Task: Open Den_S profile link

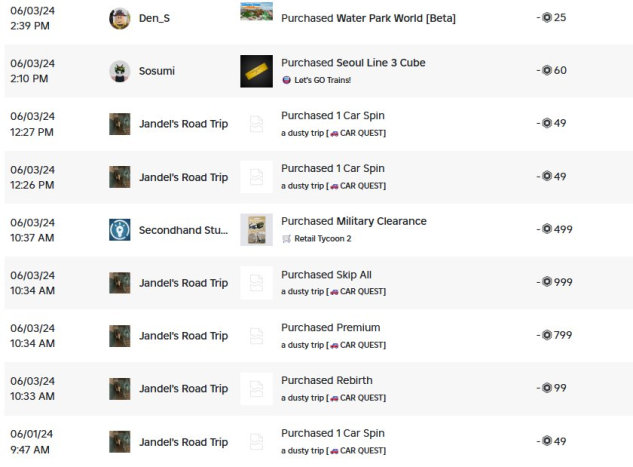Action: point(154,18)
